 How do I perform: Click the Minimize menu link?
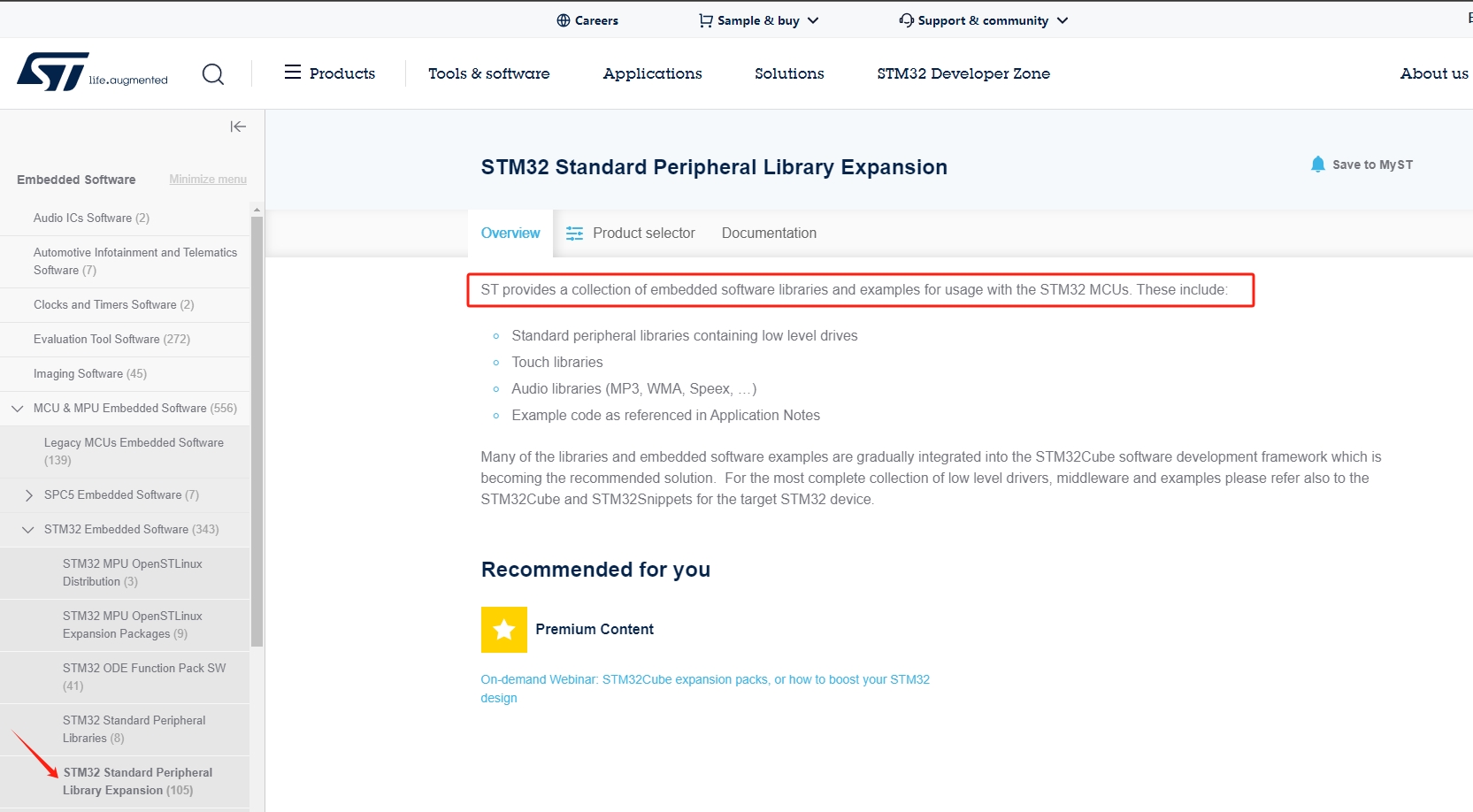pos(208,180)
